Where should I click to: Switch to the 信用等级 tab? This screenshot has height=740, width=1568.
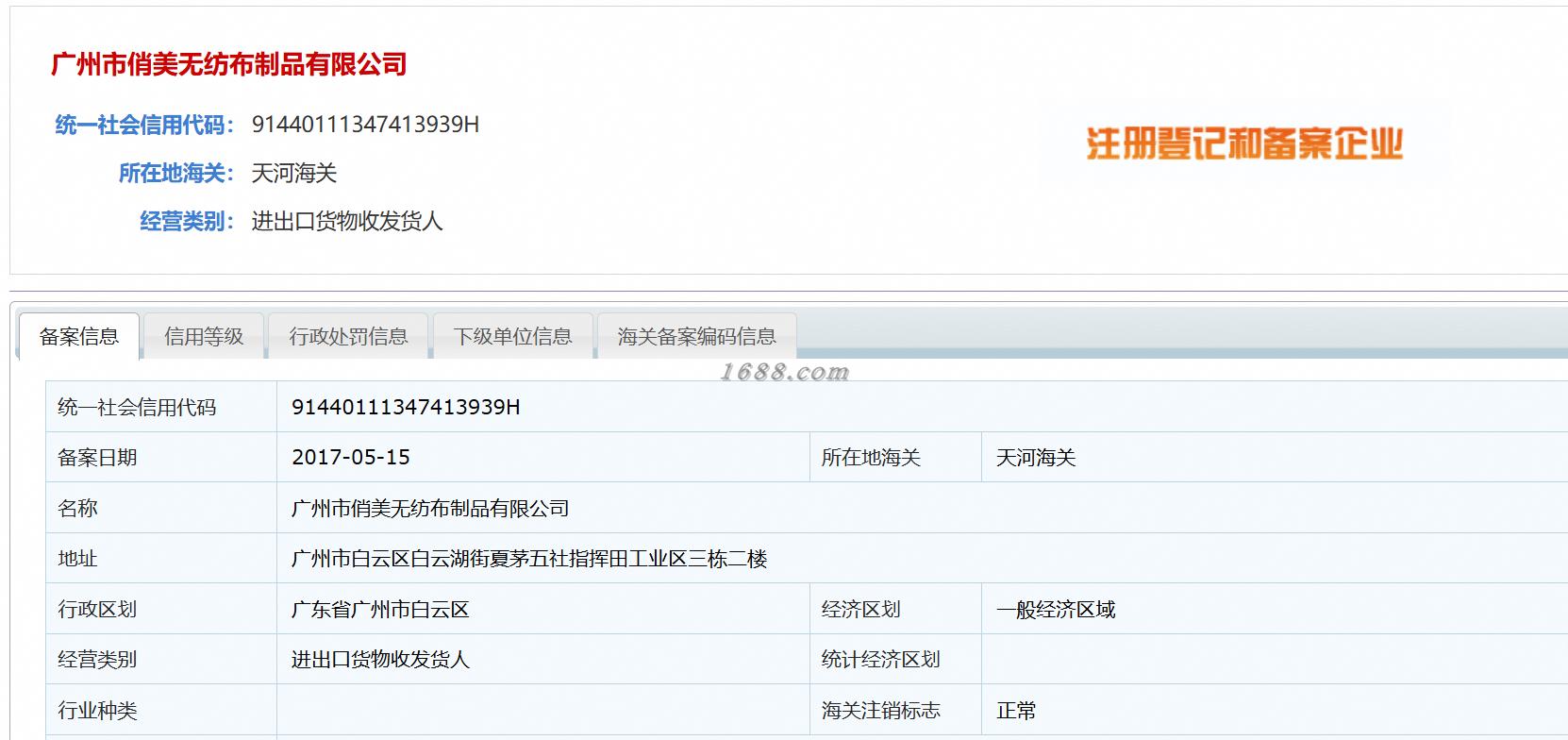click(204, 337)
